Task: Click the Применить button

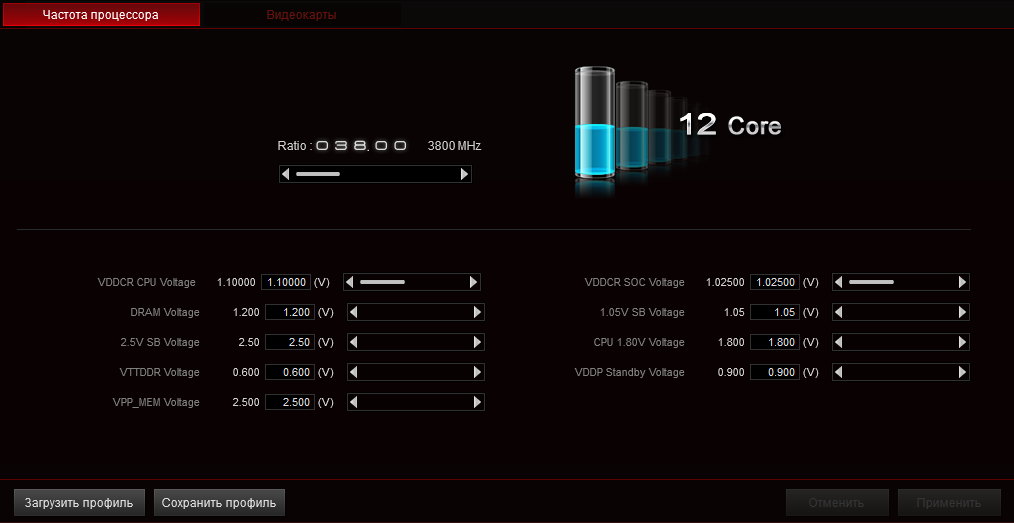Action: 949,502
